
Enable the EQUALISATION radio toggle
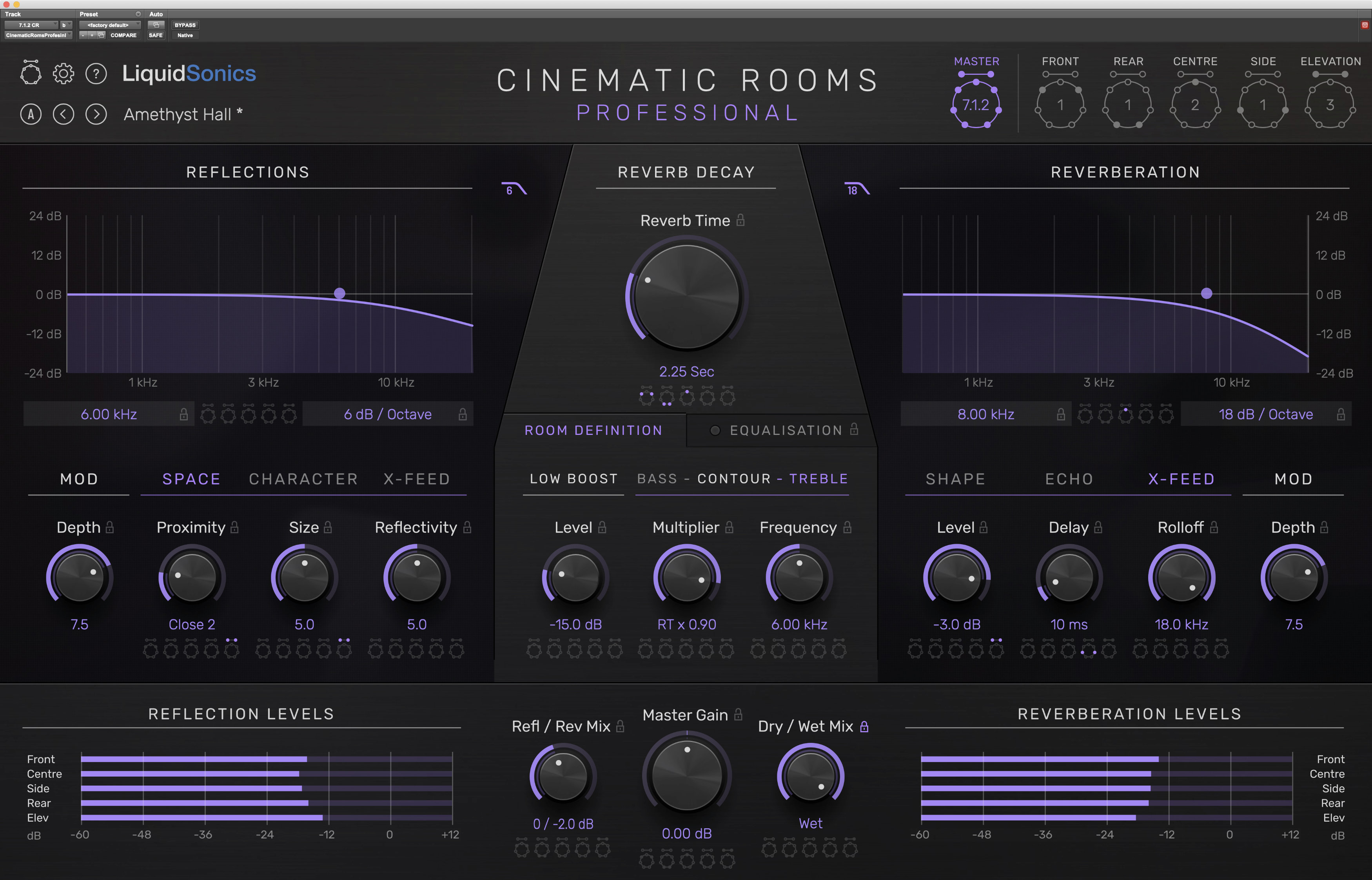pyautogui.click(x=715, y=430)
